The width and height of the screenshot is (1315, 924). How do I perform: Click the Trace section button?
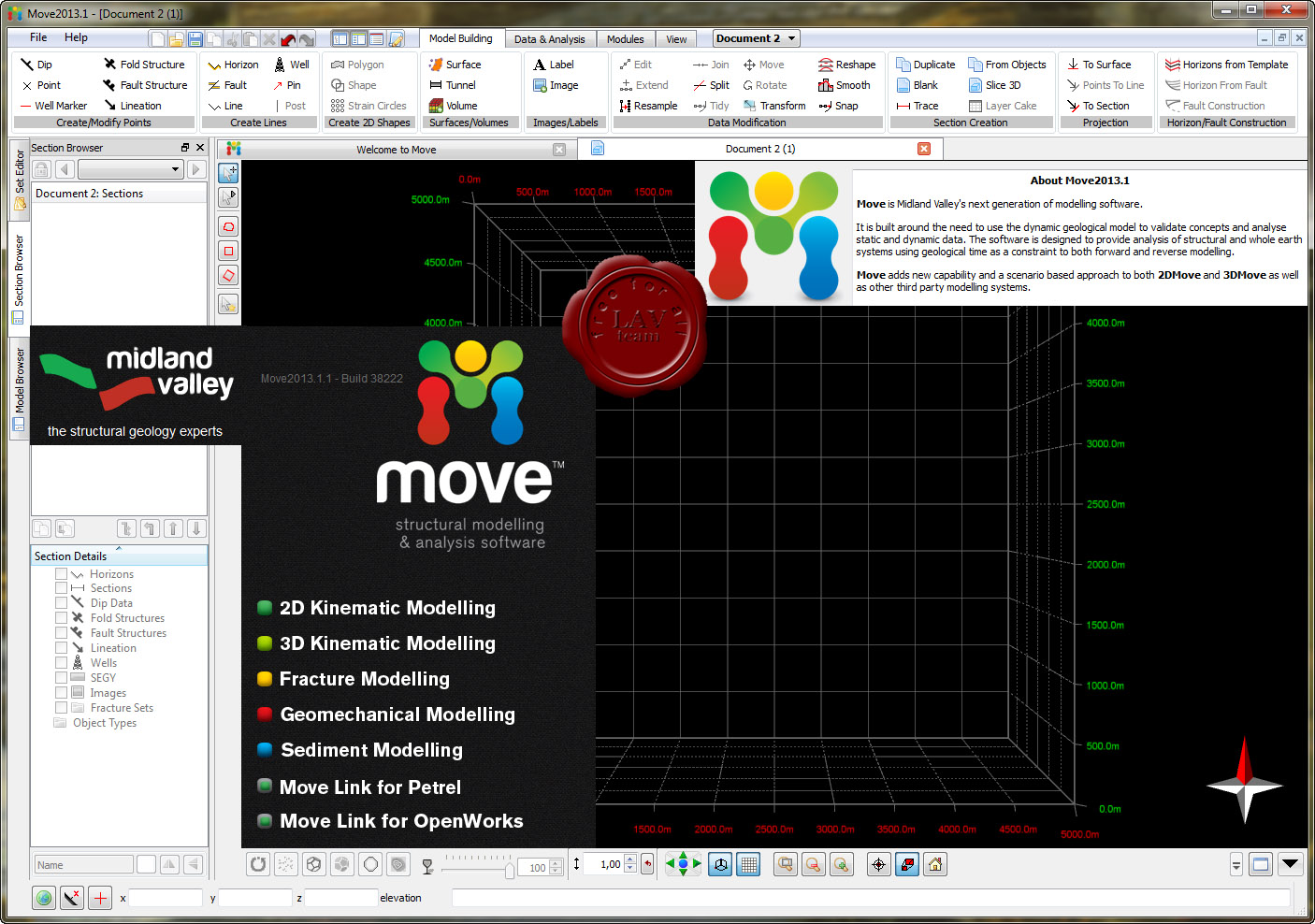pyautogui.click(x=918, y=106)
